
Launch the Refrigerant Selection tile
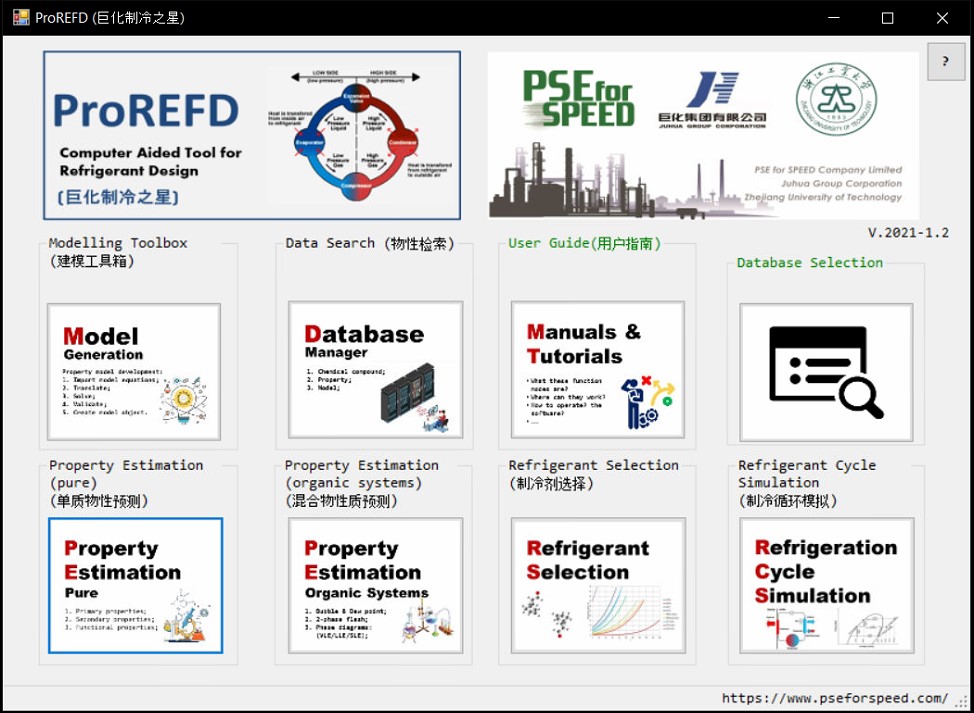pyautogui.click(x=599, y=586)
